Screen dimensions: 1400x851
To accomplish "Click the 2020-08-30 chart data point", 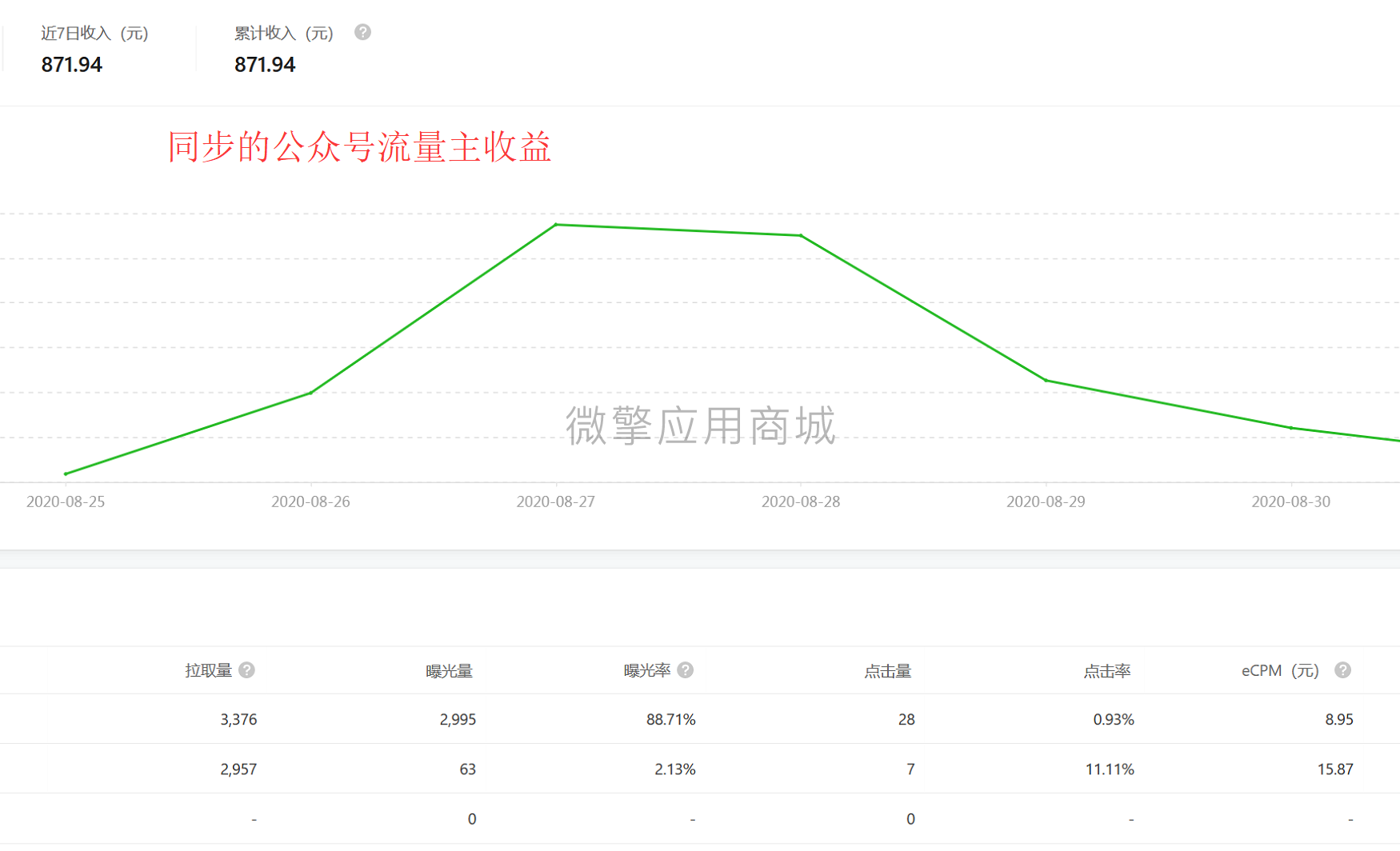I will tap(1291, 428).
